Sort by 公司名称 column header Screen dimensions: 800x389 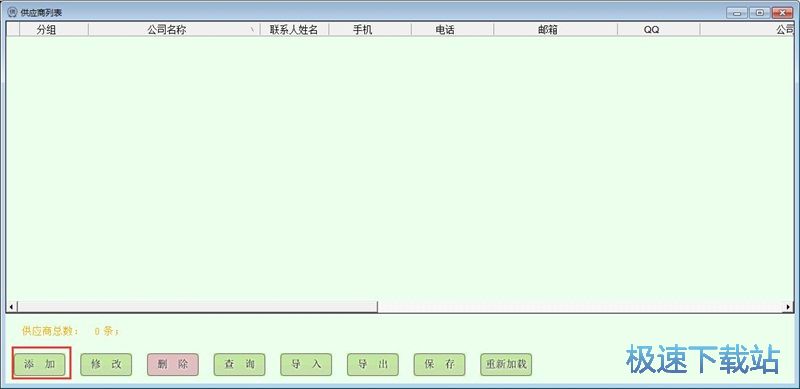(x=174, y=30)
